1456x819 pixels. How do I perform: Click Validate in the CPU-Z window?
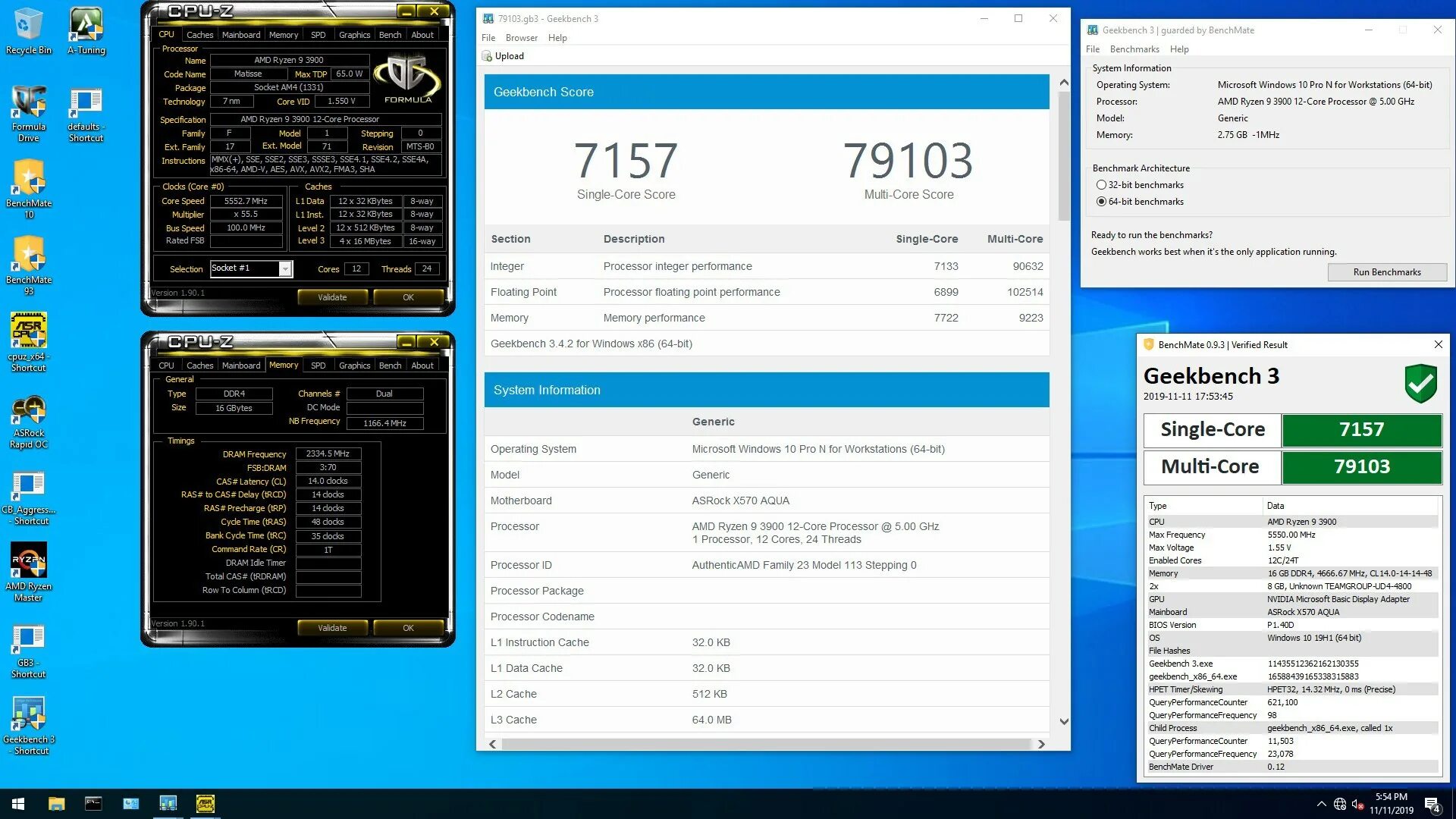332,297
